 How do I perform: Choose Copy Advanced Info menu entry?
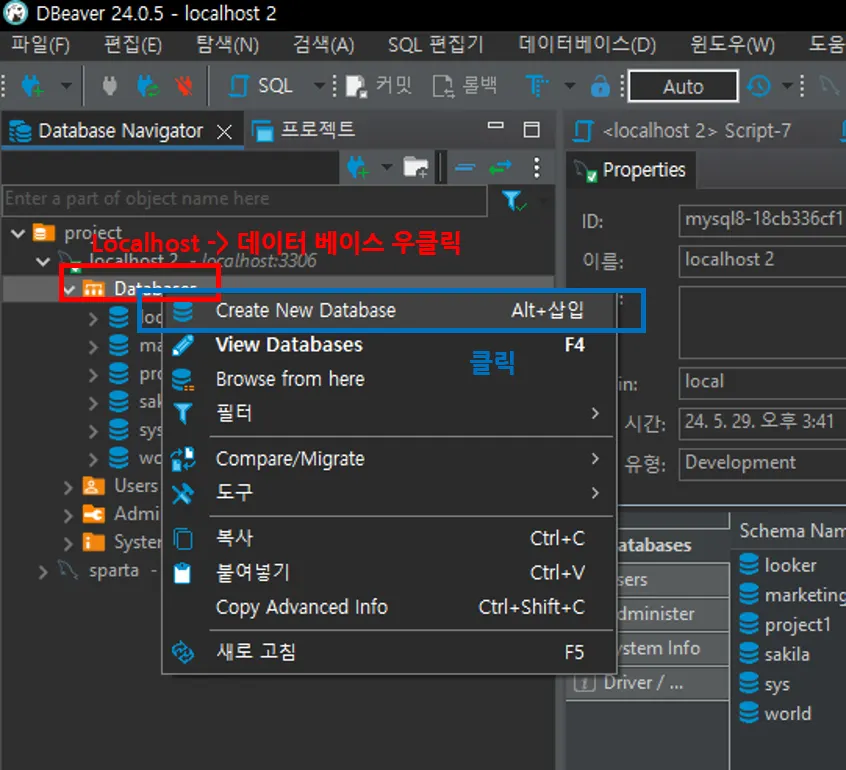click(x=389, y=607)
